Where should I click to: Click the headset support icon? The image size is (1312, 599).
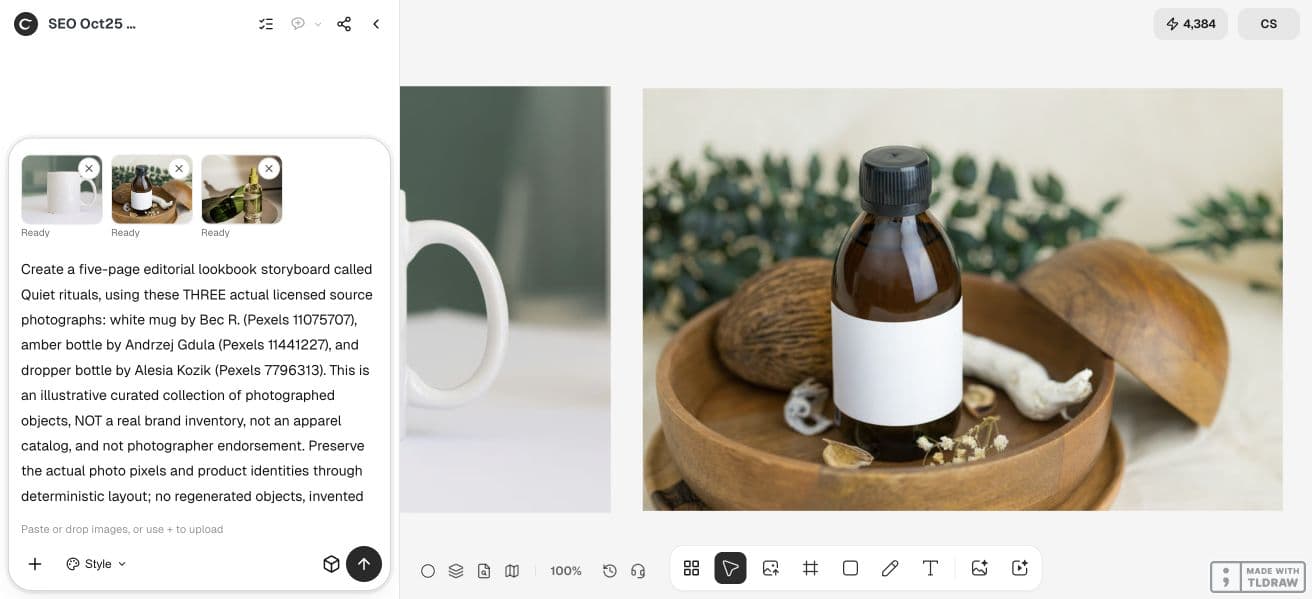pyautogui.click(x=638, y=571)
